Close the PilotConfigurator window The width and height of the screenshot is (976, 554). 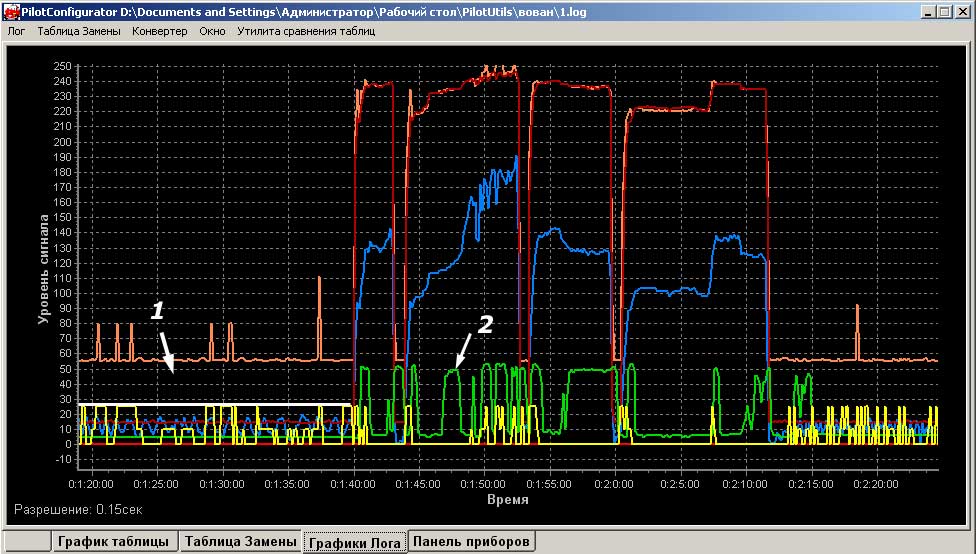pyautogui.click(x=962, y=11)
